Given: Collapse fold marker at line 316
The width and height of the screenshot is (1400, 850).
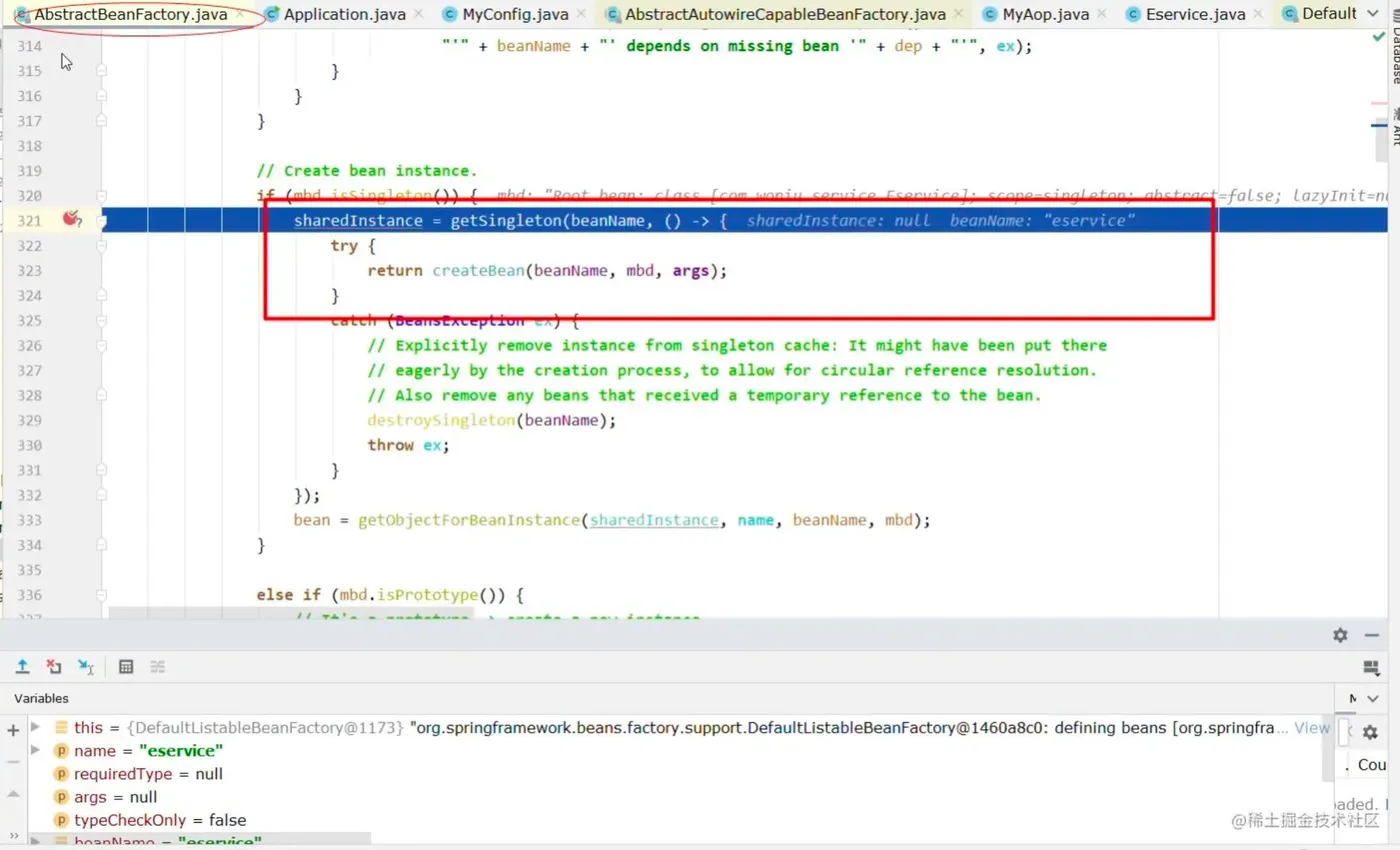Looking at the screenshot, I should click(101, 96).
